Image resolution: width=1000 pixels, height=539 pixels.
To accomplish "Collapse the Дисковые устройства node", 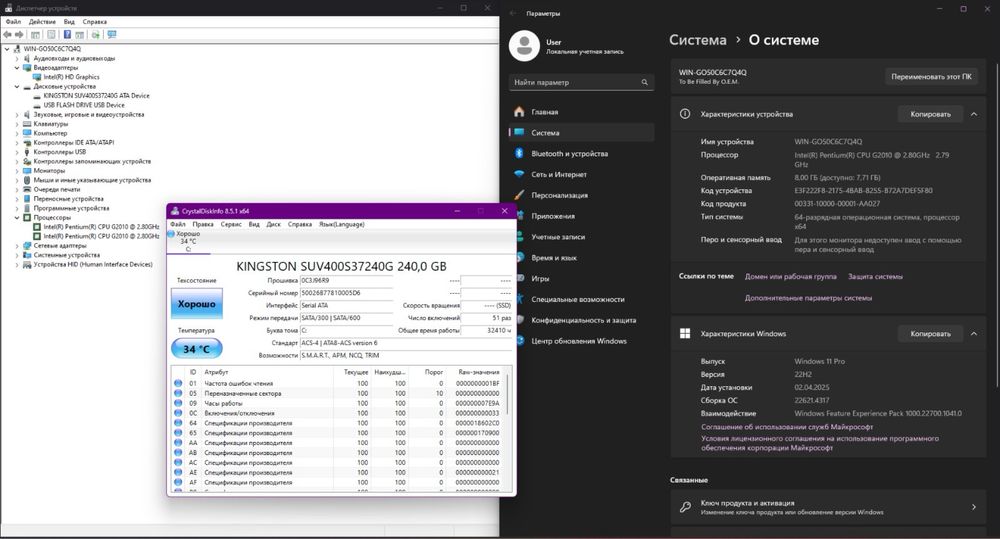I will 17,86.
